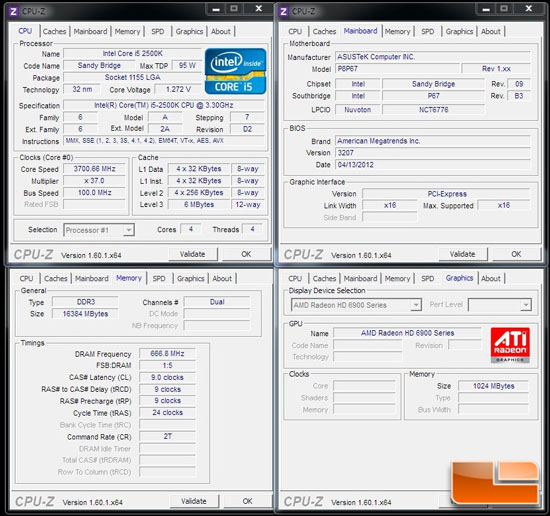Click the LPCIO value NCT6776
Image resolution: width=550 pixels, height=516 pixels.
tap(434, 110)
